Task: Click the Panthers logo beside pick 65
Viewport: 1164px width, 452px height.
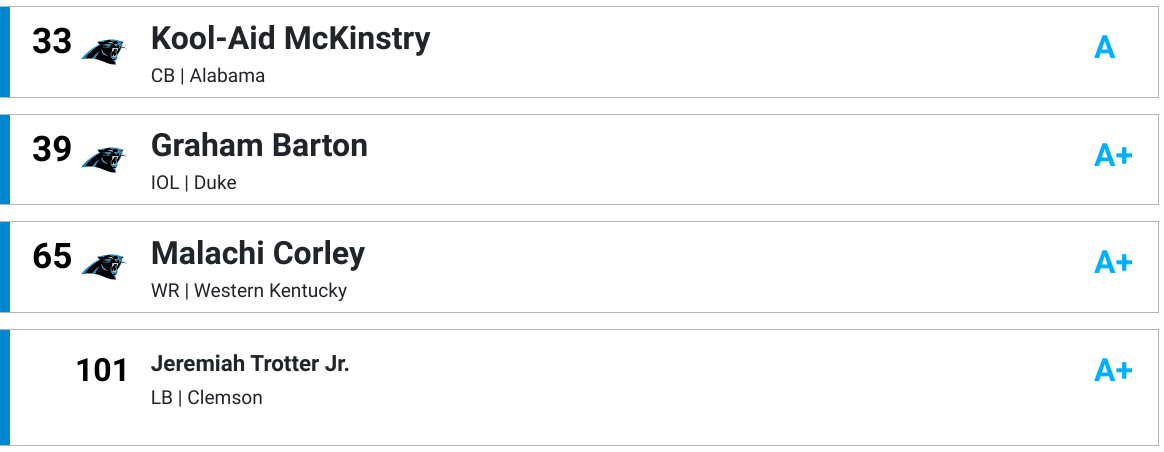Action: [x=103, y=266]
